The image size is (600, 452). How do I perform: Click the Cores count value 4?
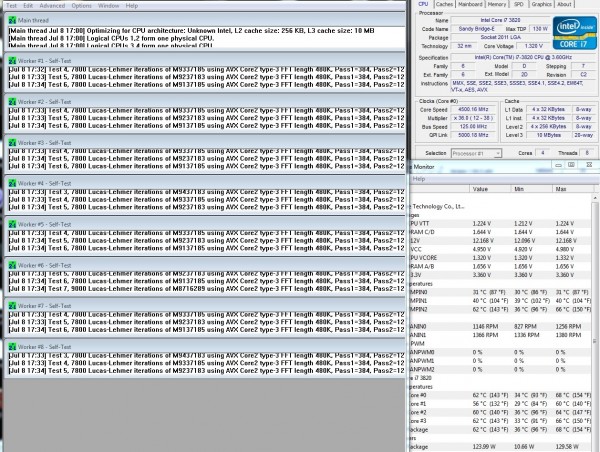coord(542,153)
